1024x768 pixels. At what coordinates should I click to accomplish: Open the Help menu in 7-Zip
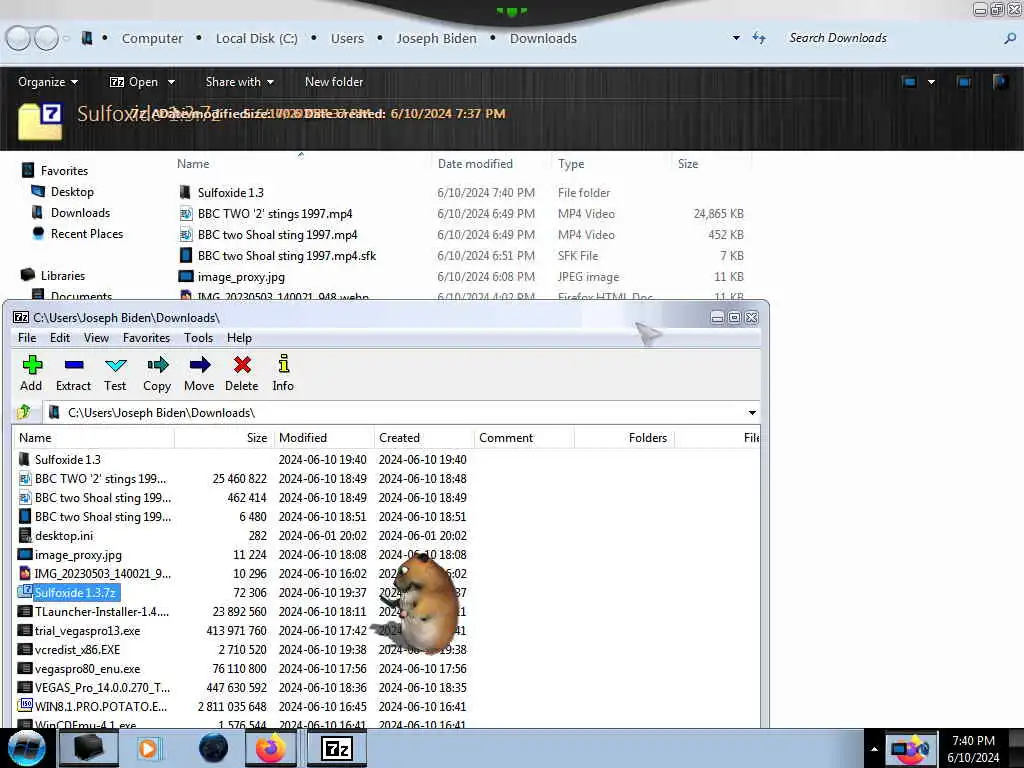[x=239, y=338]
